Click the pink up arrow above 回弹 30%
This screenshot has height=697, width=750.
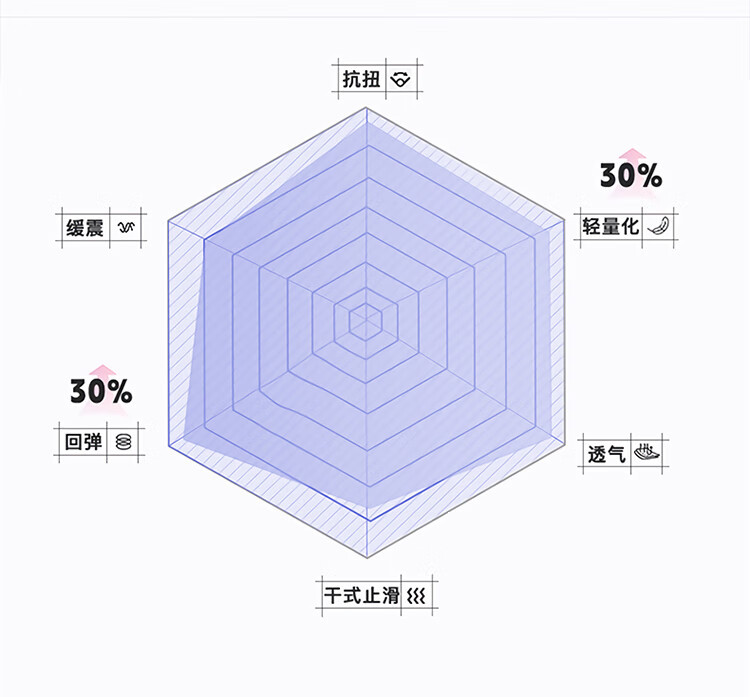tap(100, 372)
